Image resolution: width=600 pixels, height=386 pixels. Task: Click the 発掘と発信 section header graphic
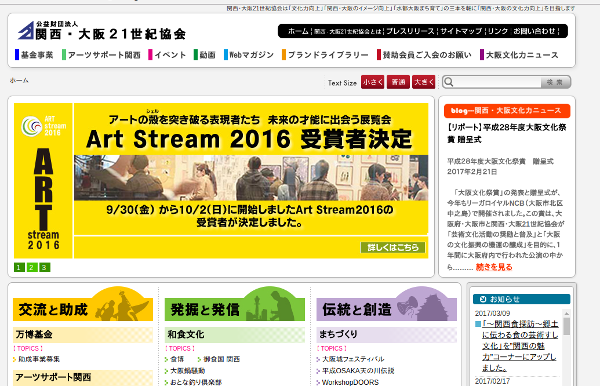(x=235, y=304)
